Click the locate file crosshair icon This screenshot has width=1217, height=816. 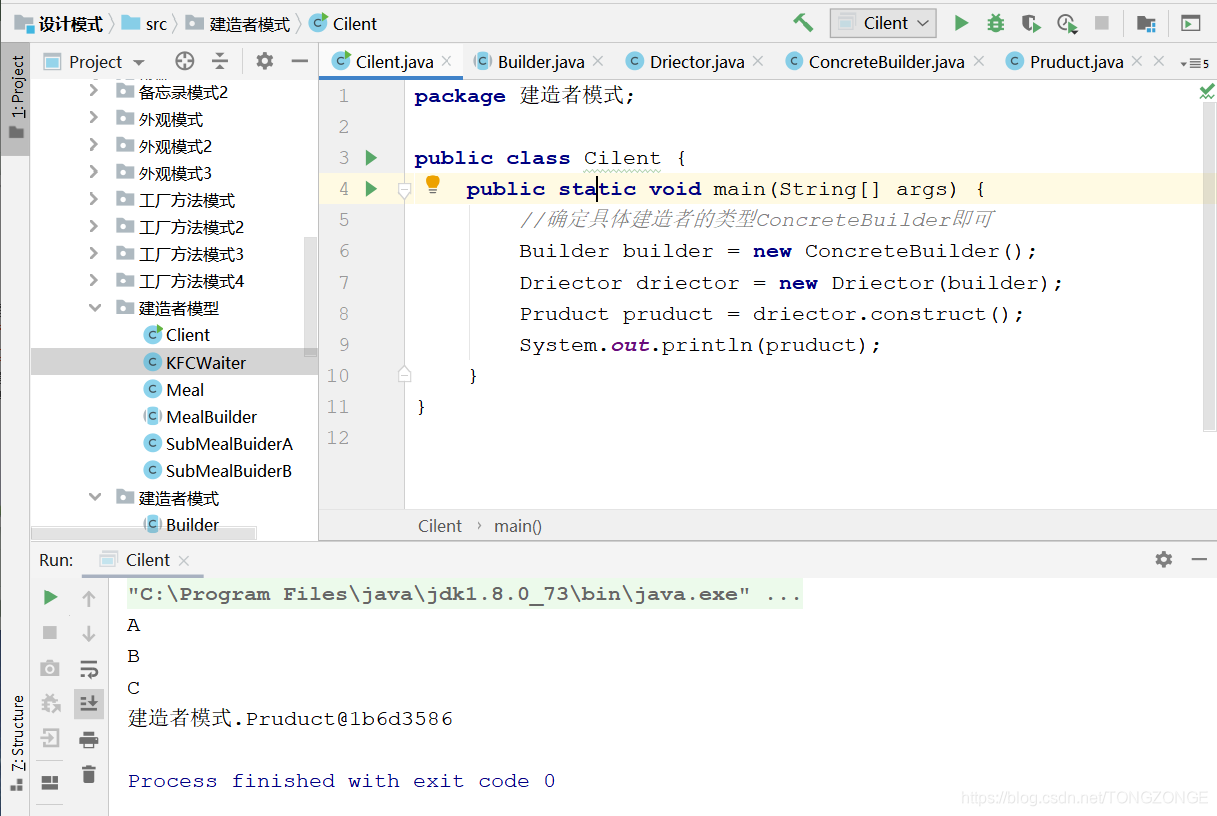[184, 62]
